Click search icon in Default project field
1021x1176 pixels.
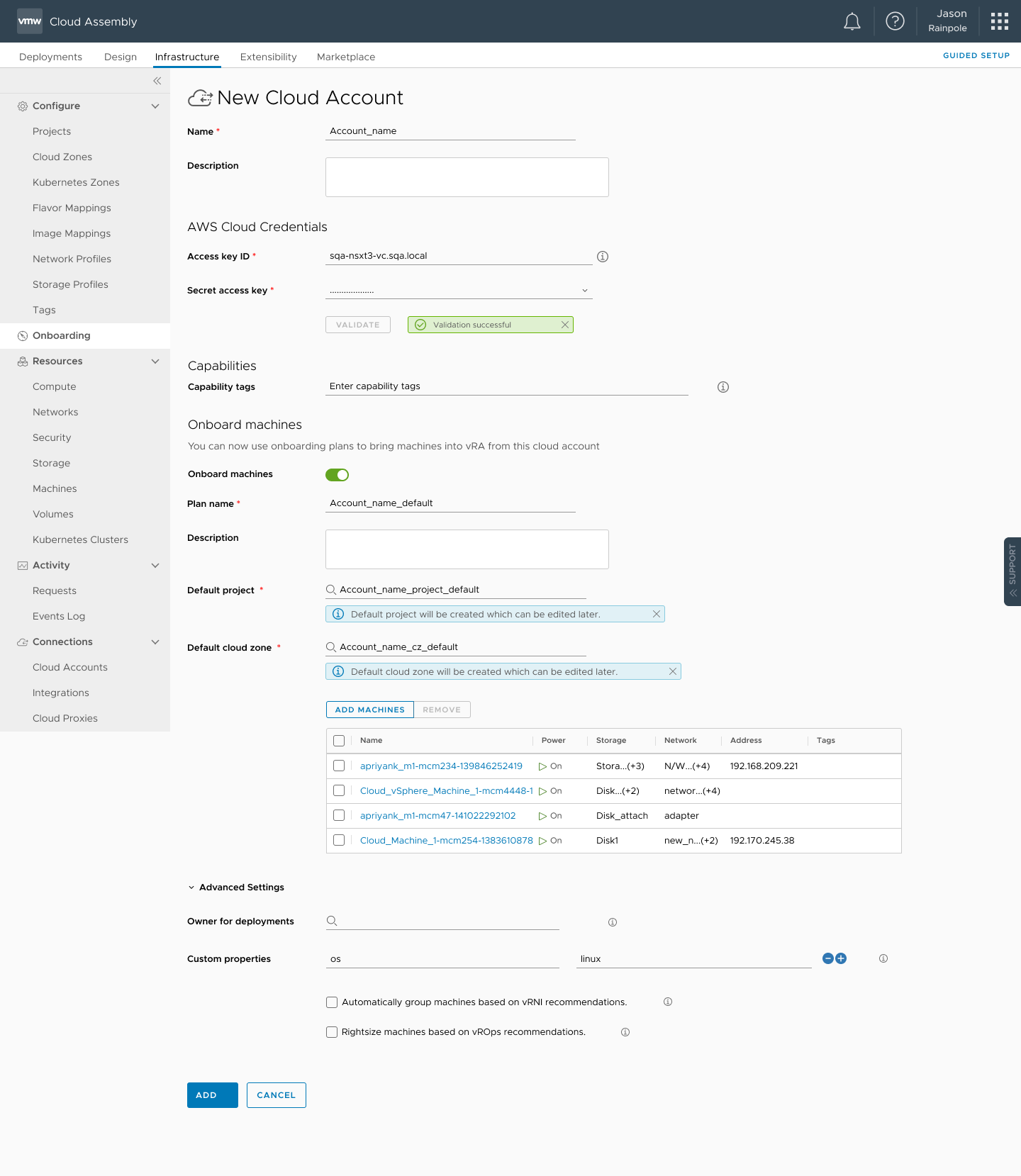(331, 590)
